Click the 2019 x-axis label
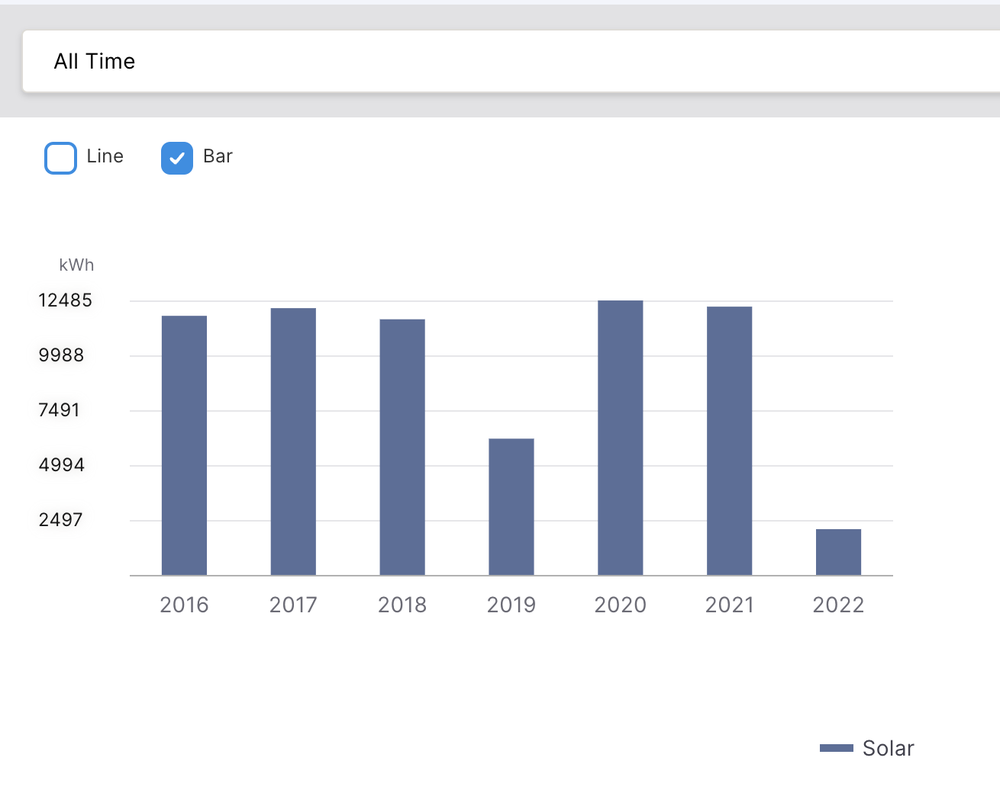Screen dimensions: 1000x793 pyautogui.click(x=511, y=605)
